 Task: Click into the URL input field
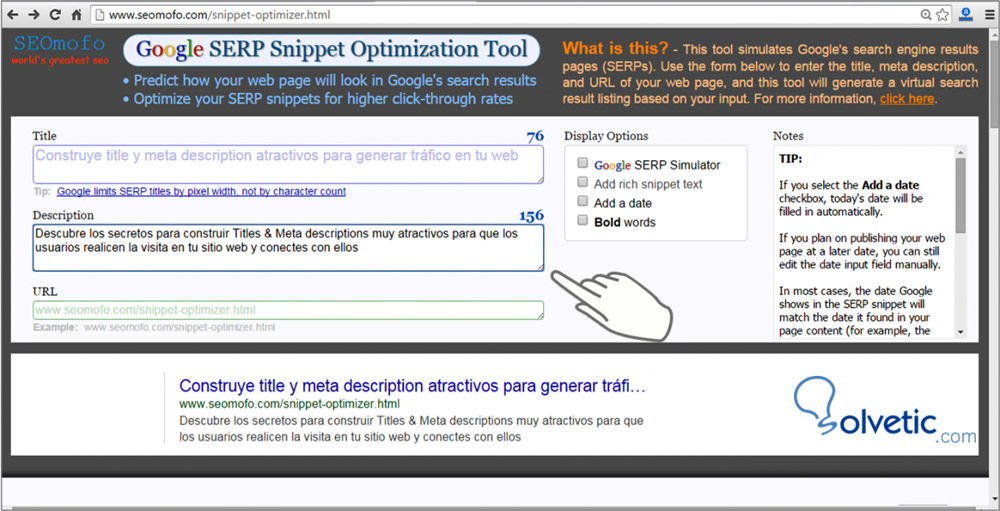click(x=288, y=310)
